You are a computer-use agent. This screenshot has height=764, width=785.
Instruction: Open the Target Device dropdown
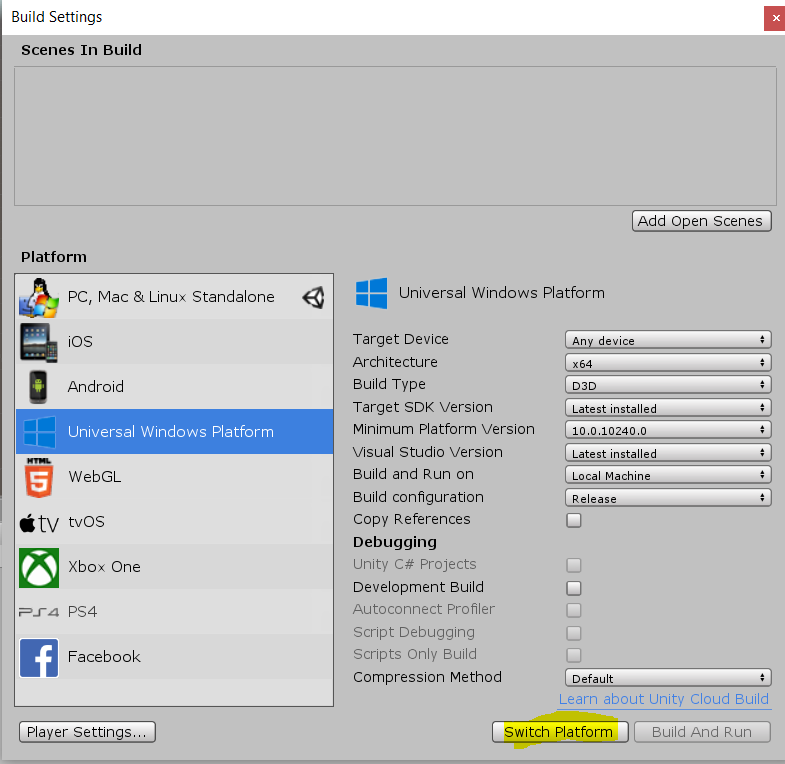(x=668, y=341)
